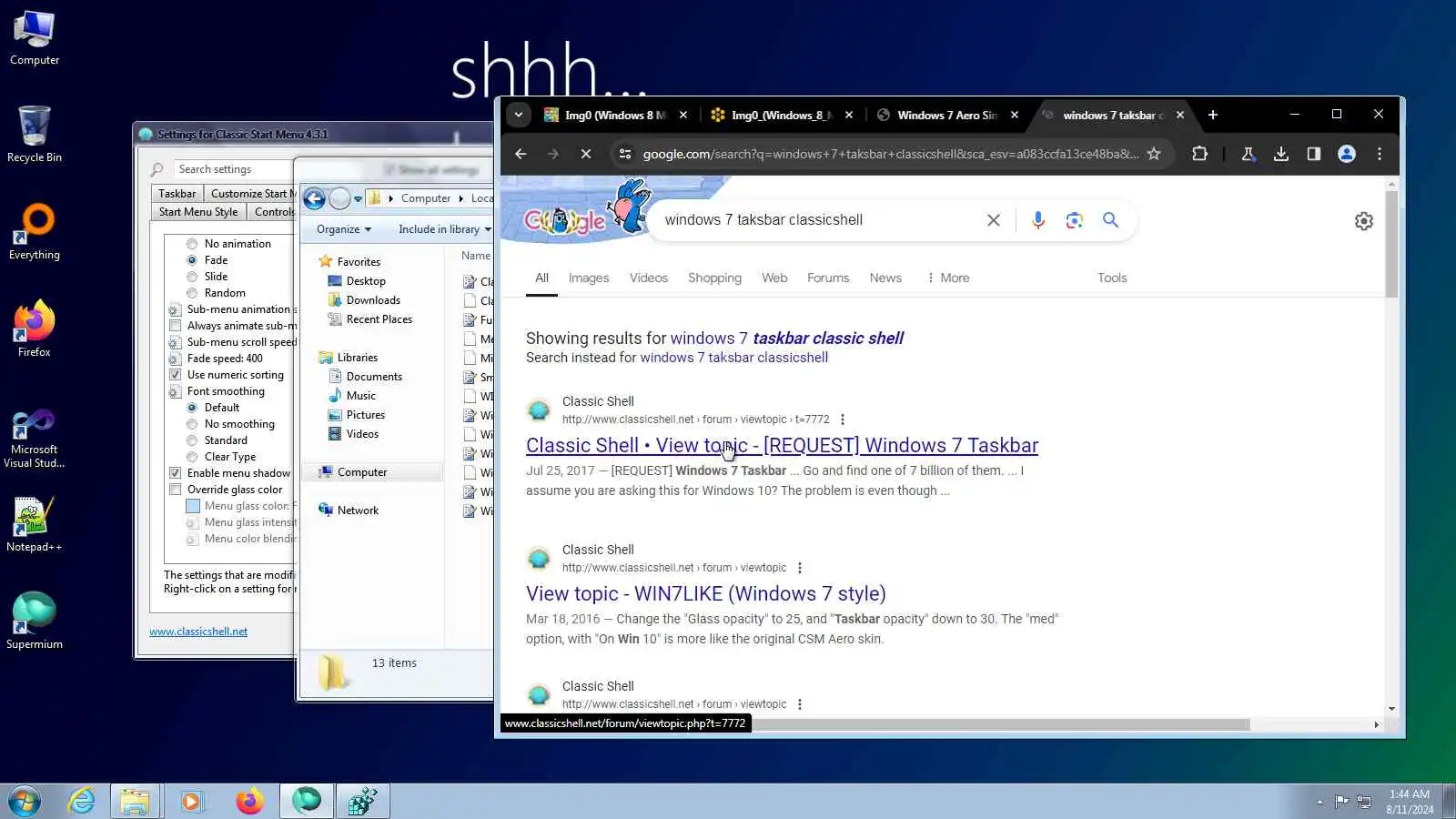Clear the Google search box

tap(994, 220)
